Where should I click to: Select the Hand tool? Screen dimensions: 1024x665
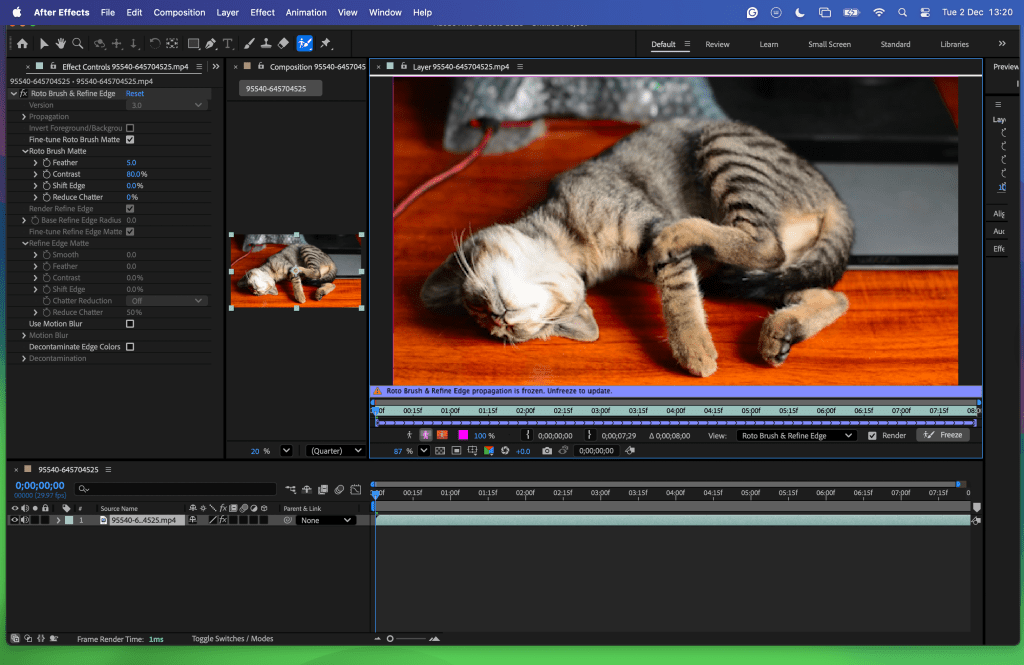pyautogui.click(x=60, y=44)
